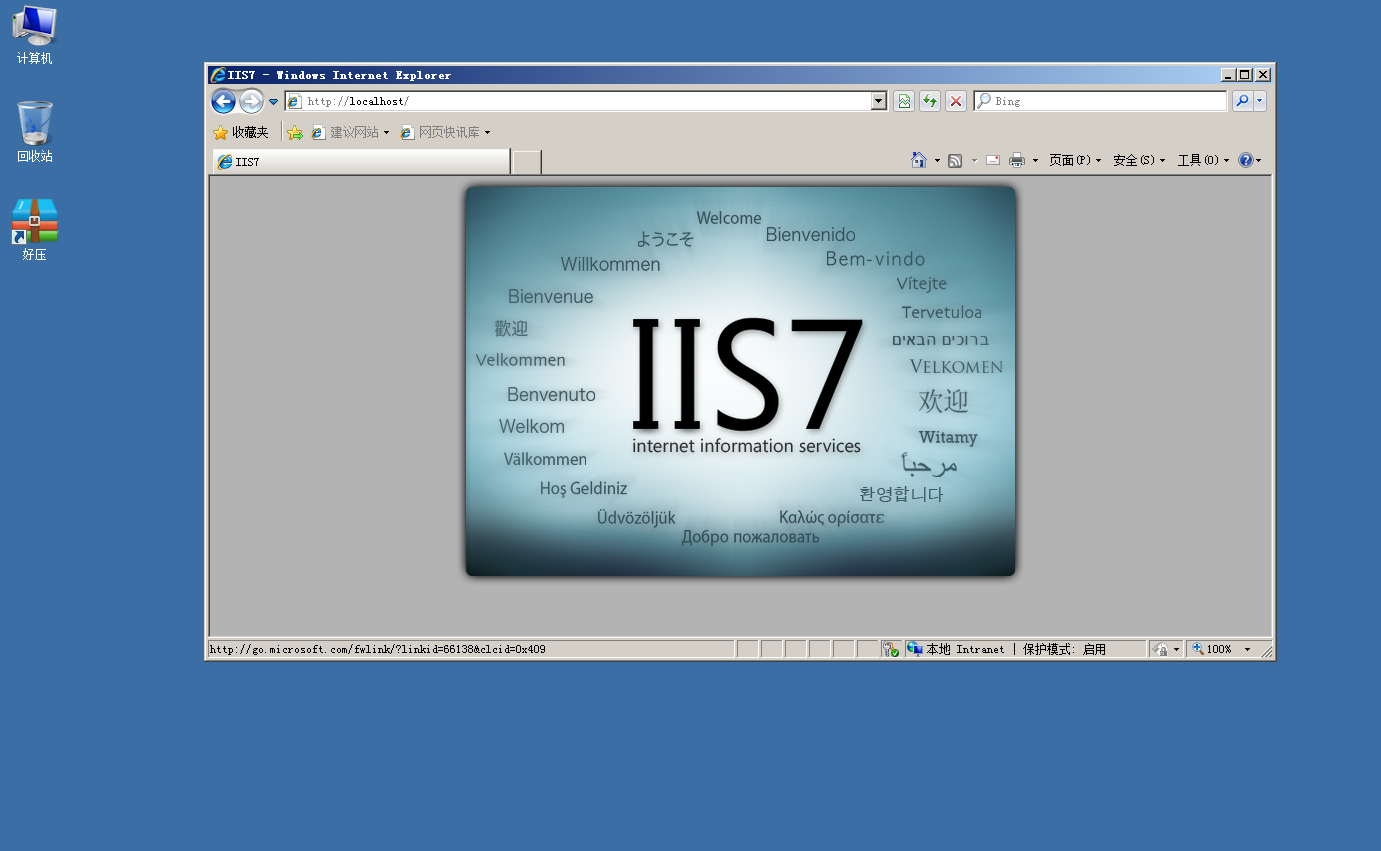Go to the Home page icon

coord(919,160)
